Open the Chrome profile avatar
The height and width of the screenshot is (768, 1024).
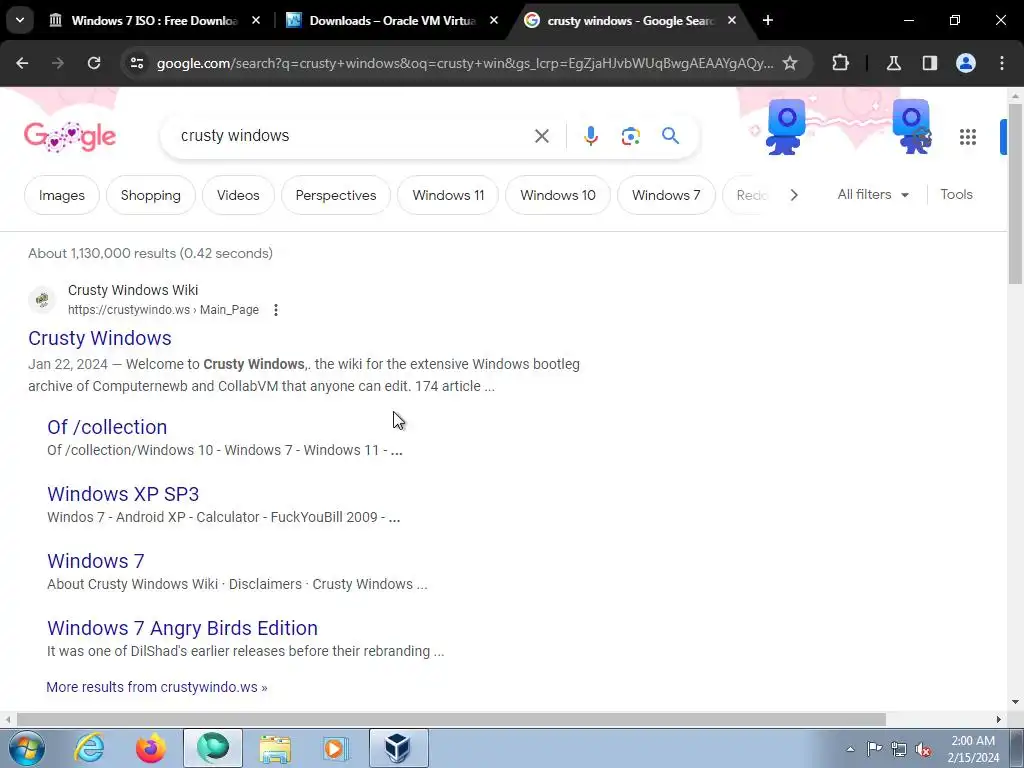click(x=966, y=63)
